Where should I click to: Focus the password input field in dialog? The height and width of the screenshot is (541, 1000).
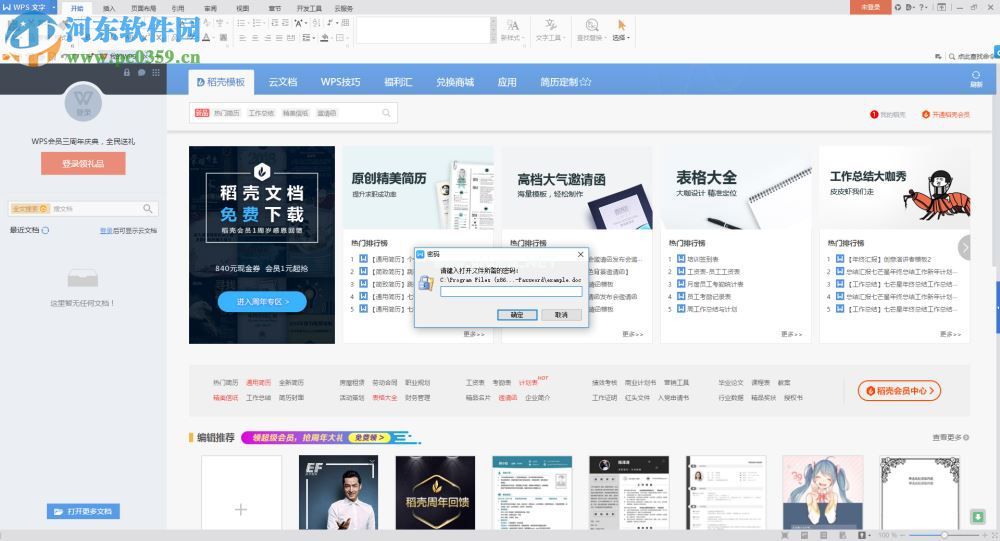pos(511,292)
